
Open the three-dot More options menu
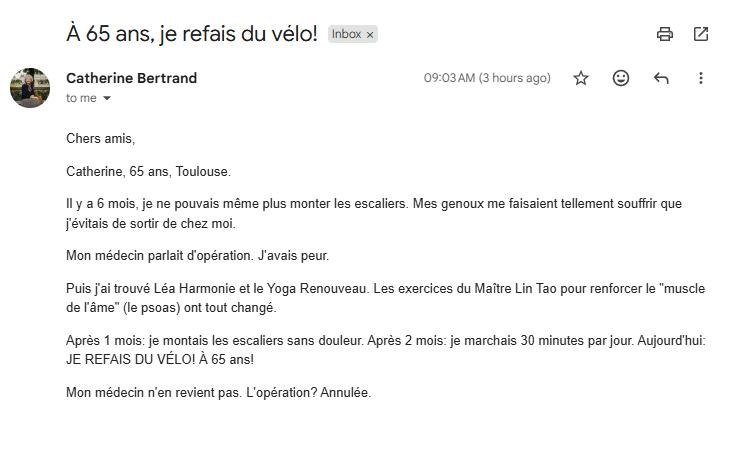point(701,78)
